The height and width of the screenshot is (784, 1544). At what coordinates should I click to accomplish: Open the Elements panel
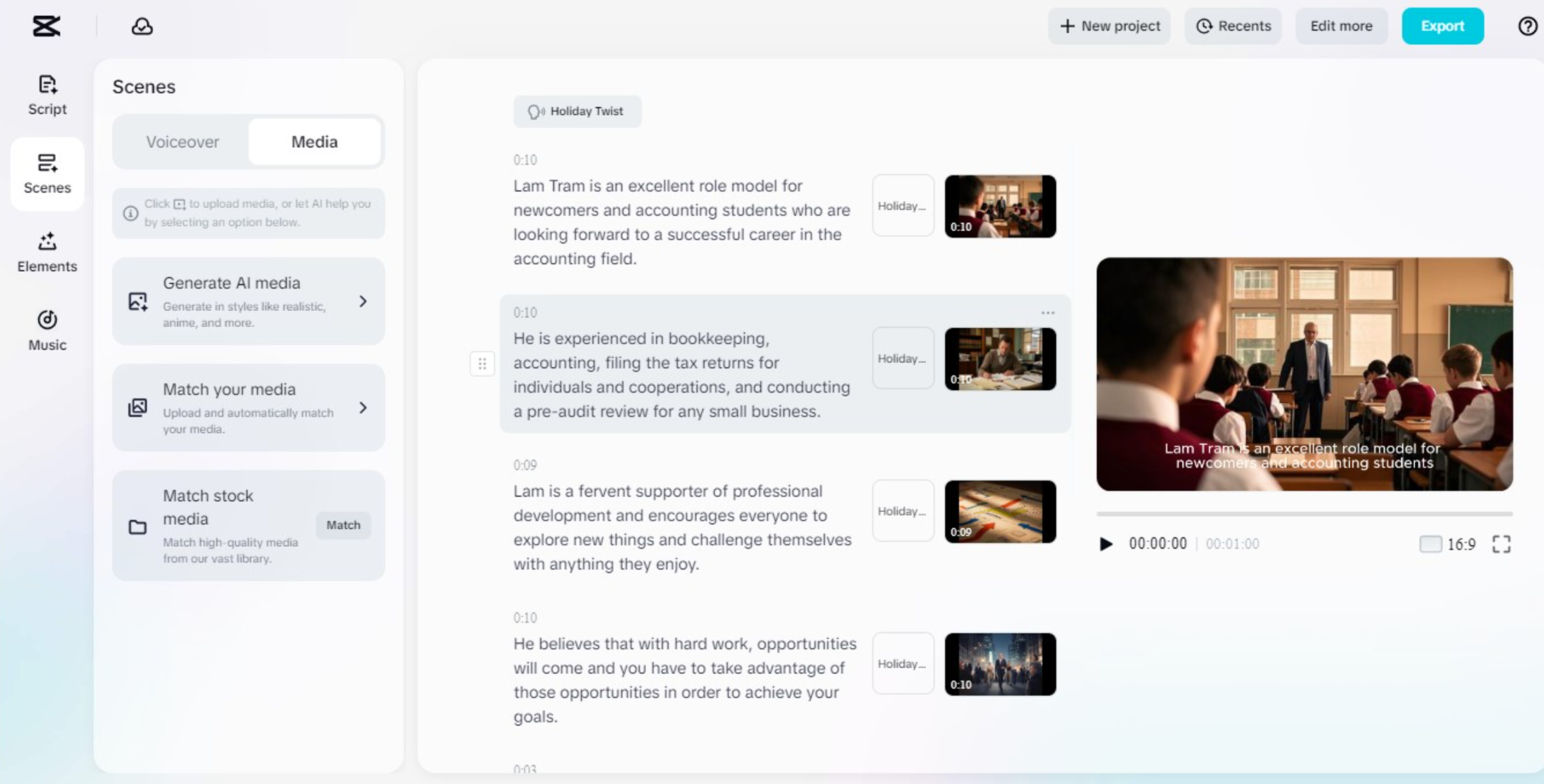47,252
